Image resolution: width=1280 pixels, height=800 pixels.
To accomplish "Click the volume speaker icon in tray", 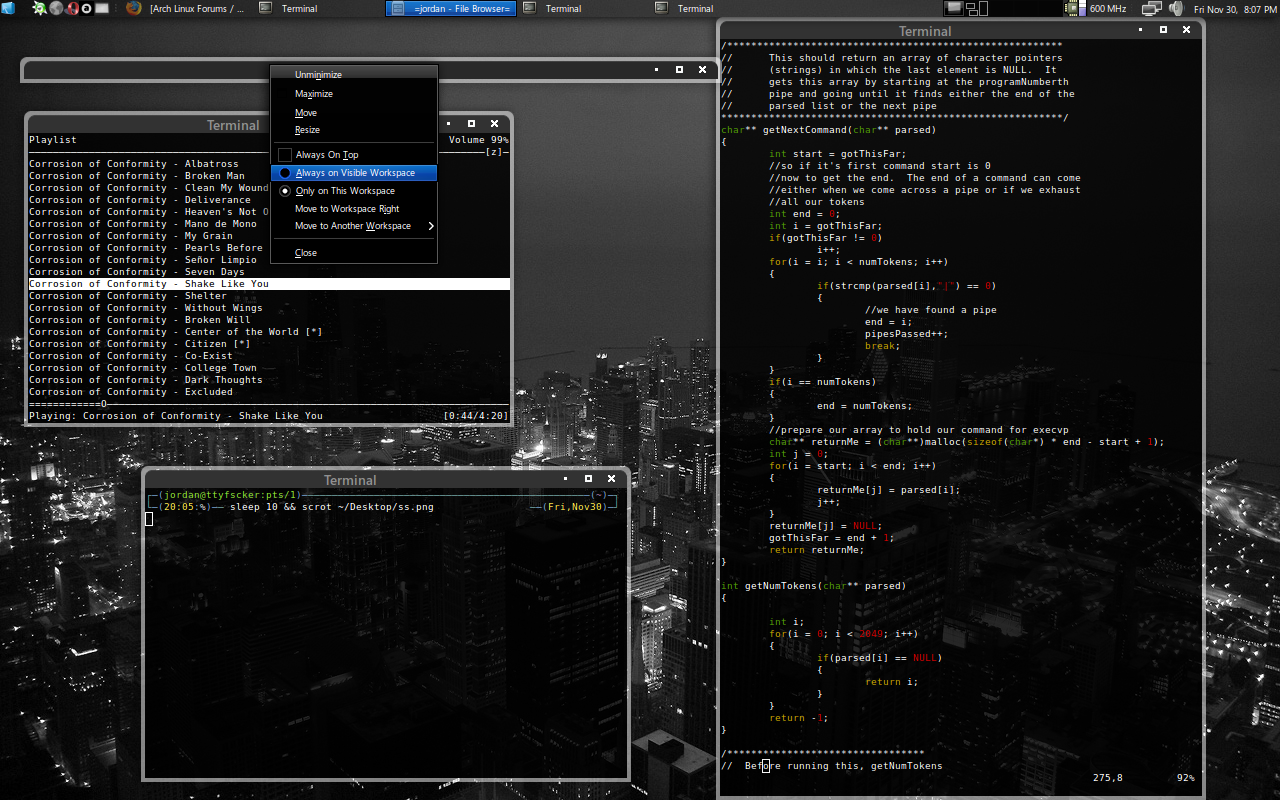I will [1175, 8].
